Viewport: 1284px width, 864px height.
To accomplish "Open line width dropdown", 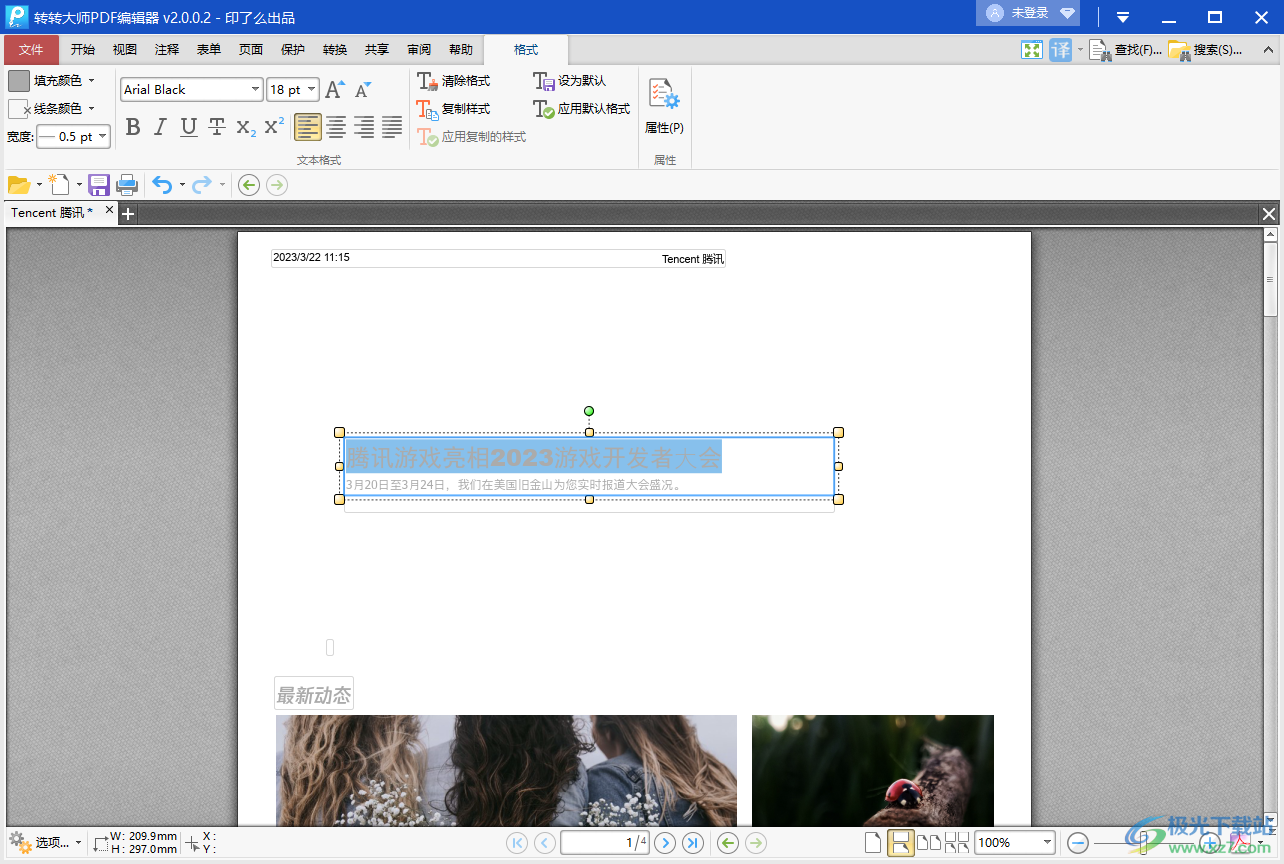I will (103, 137).
